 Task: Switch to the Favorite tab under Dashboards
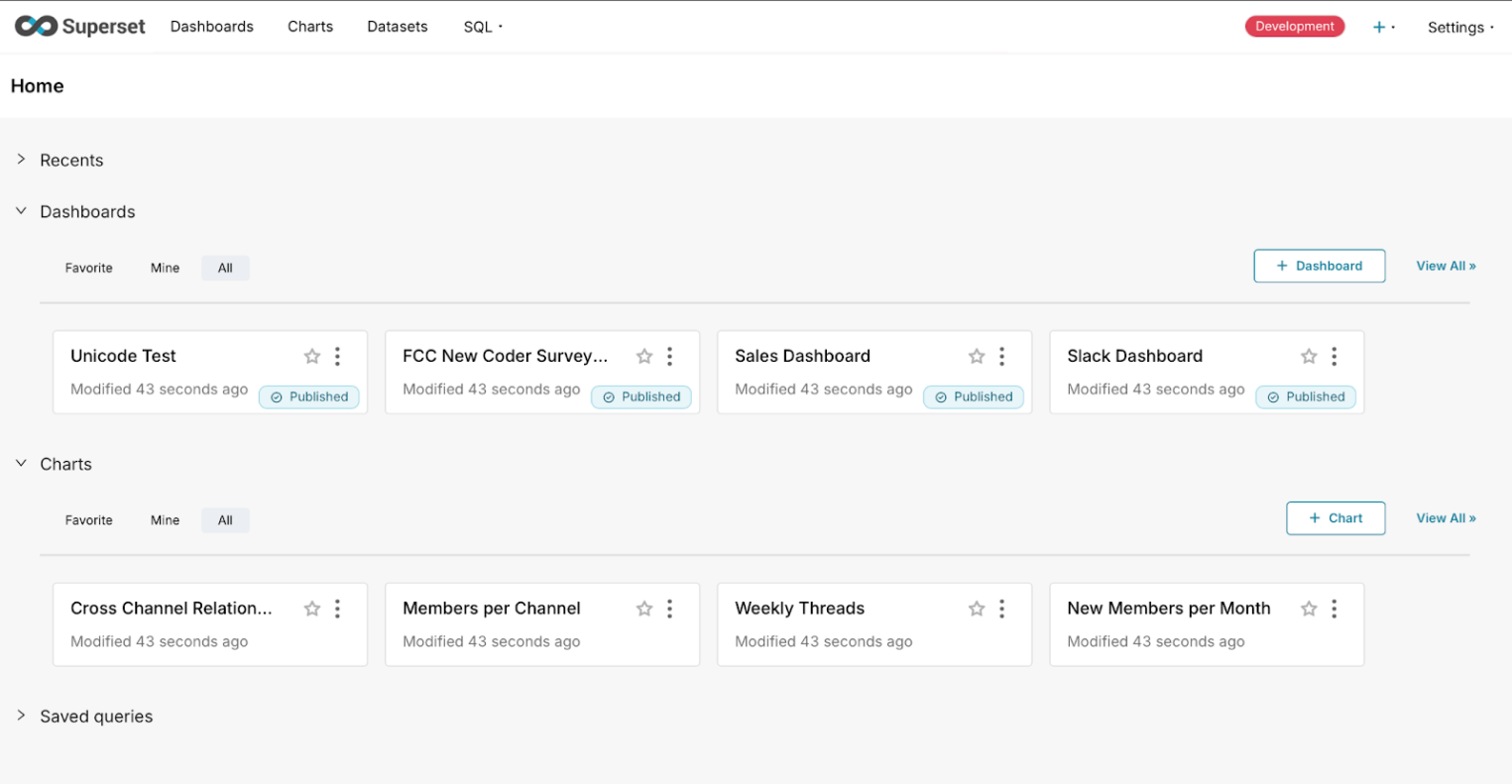pyautogui.click(x=89, y=268)
